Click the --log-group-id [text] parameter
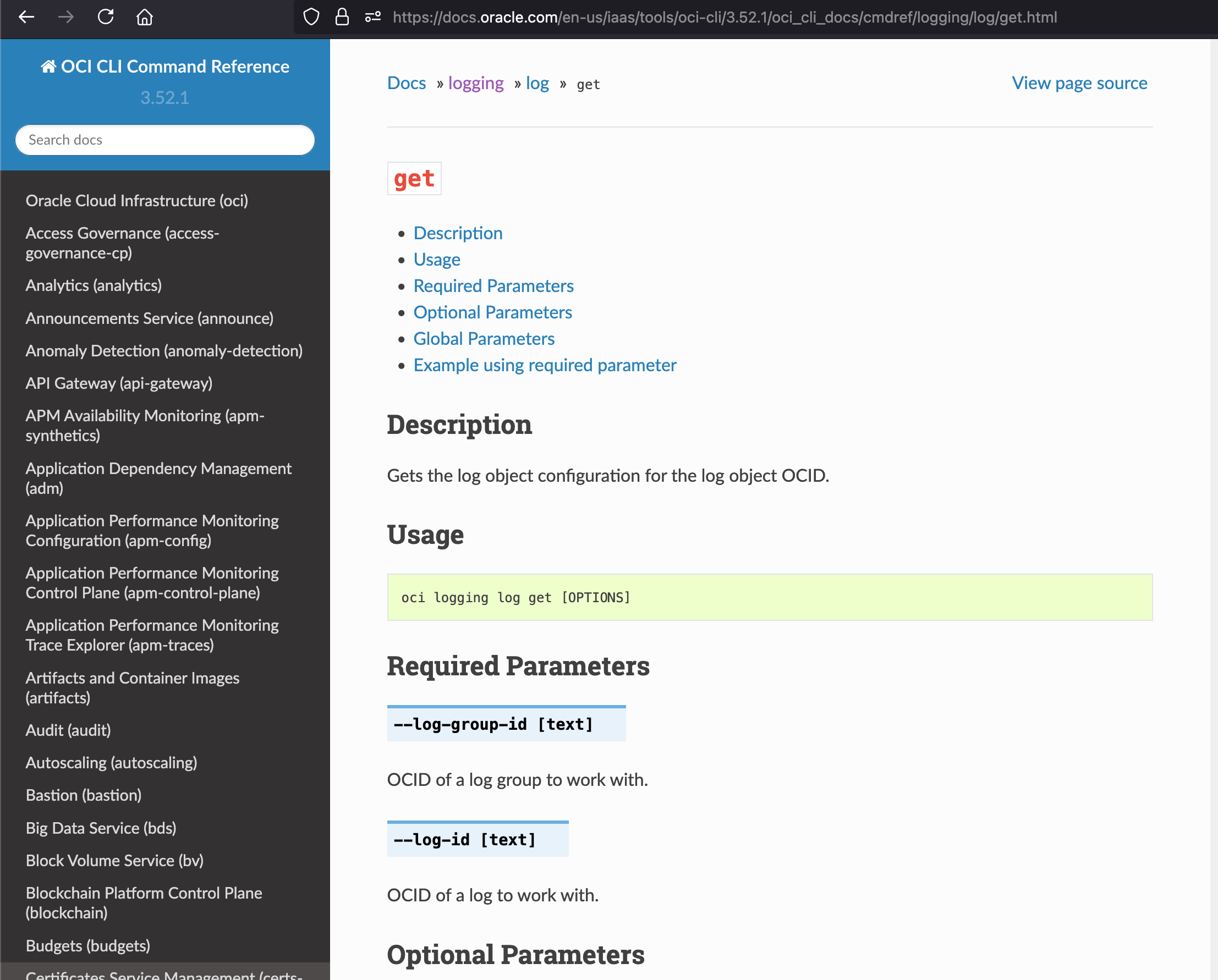The width and height of the screenshot is (1218, 980). tap(506, 724)
